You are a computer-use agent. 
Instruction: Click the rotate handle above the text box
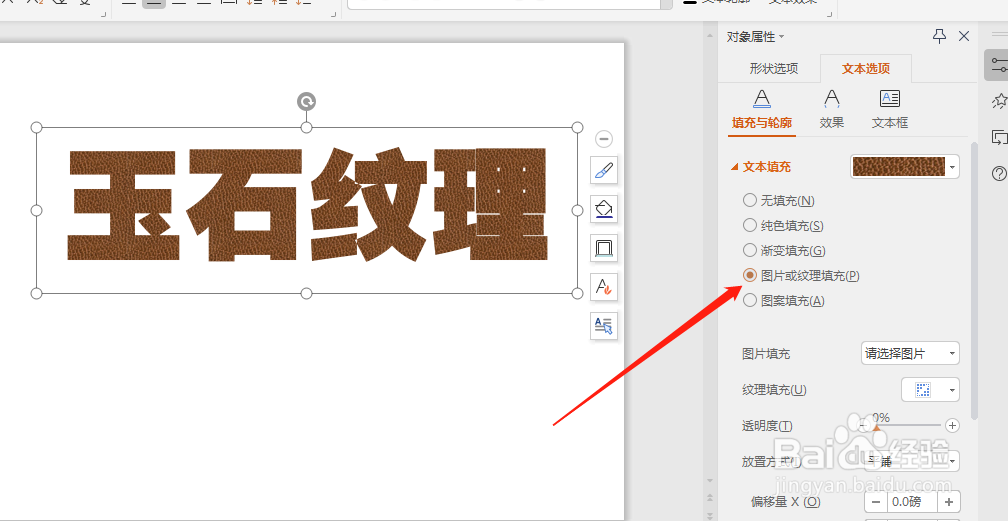(307, 102)
